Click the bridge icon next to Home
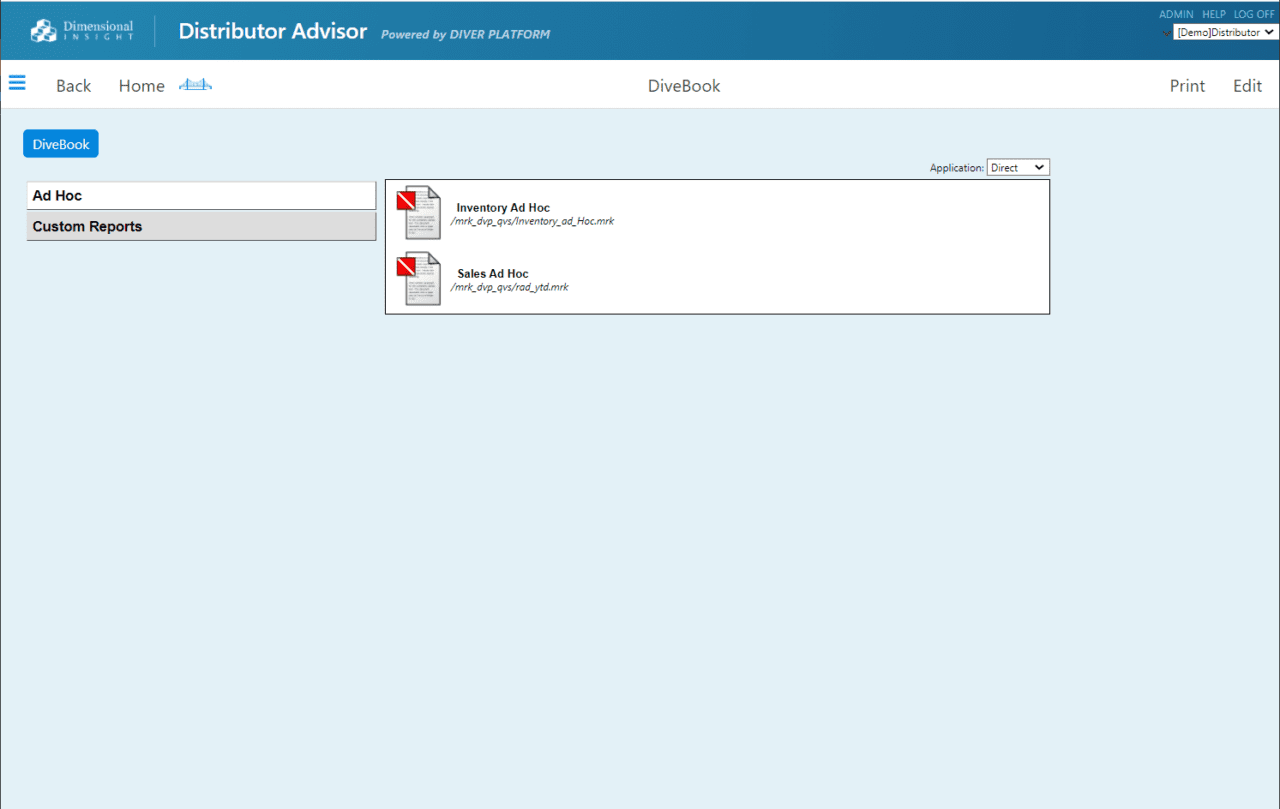Image resolution: width=1280 pixels, height=809 pixels. 195,85
